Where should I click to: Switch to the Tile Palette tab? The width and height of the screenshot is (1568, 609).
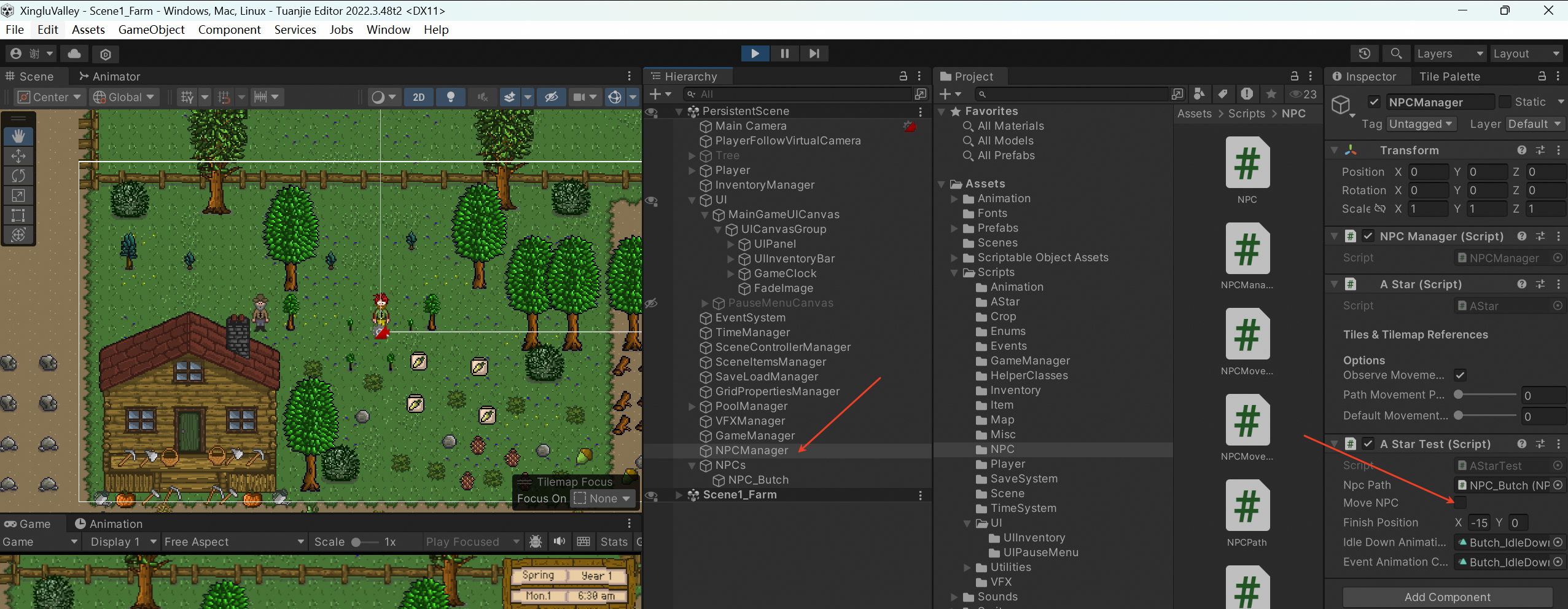tap(1449, 76)
